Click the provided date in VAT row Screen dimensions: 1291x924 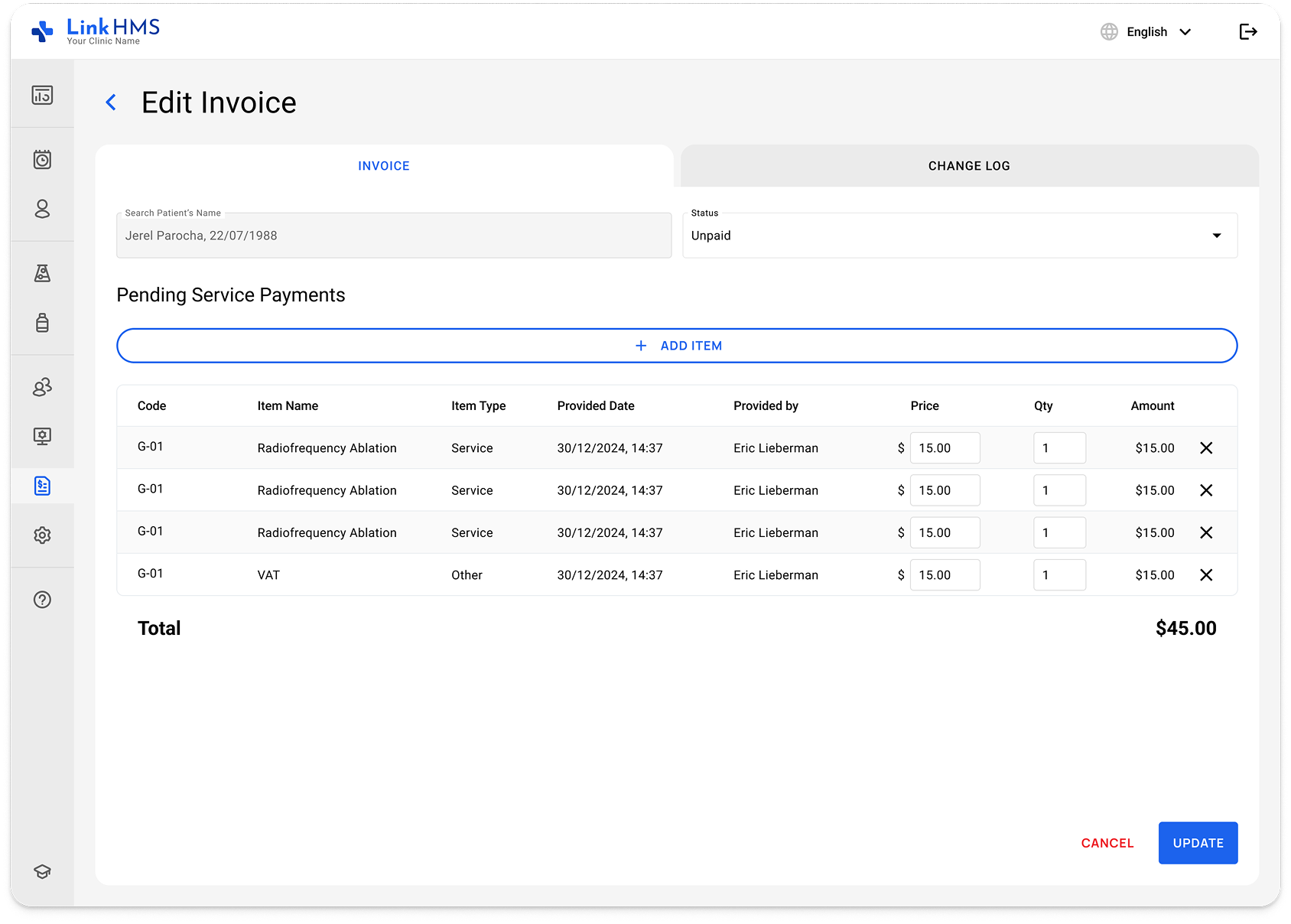click(610, 575)
